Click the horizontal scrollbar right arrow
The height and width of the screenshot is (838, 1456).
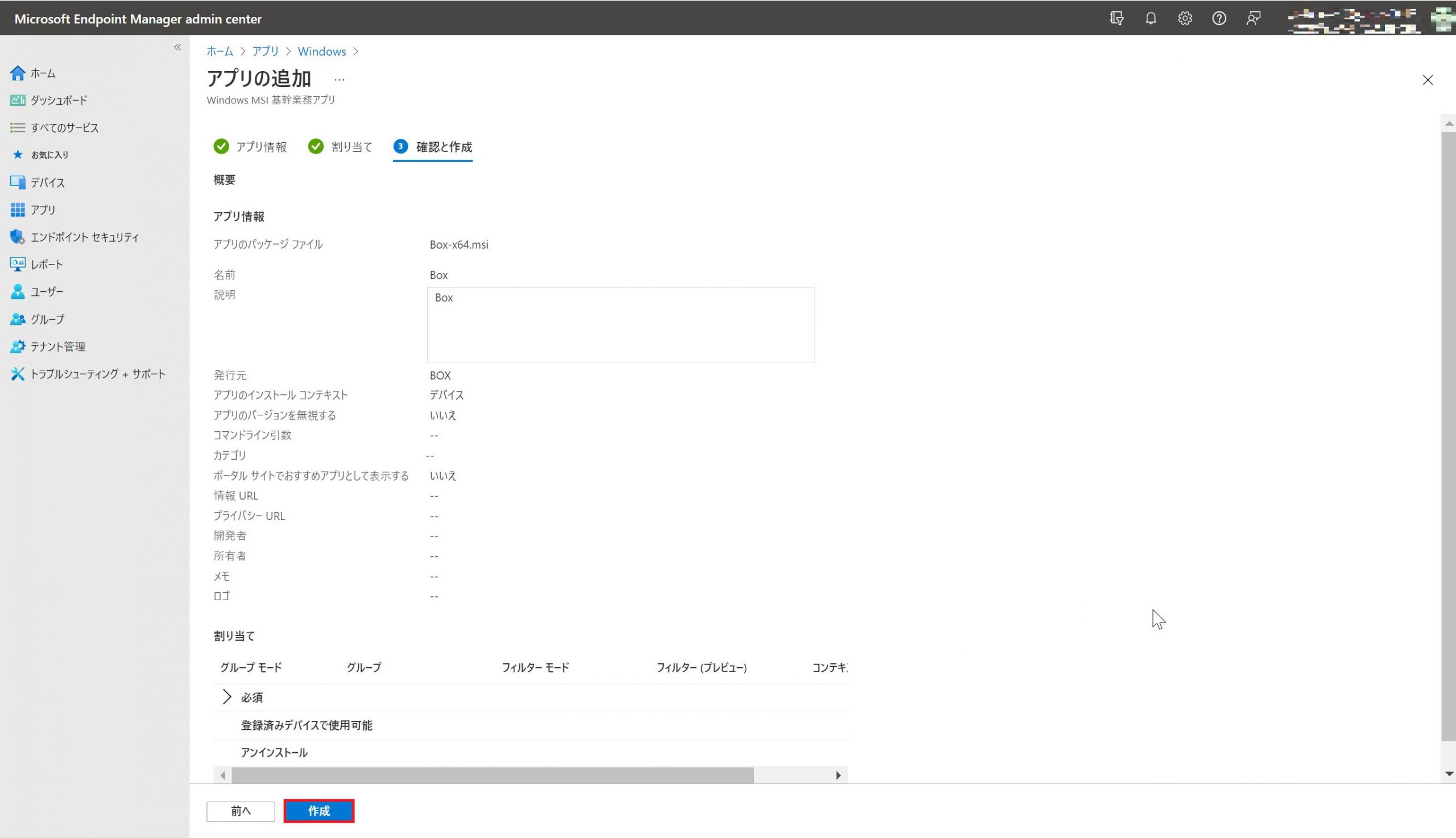(838, 775)
